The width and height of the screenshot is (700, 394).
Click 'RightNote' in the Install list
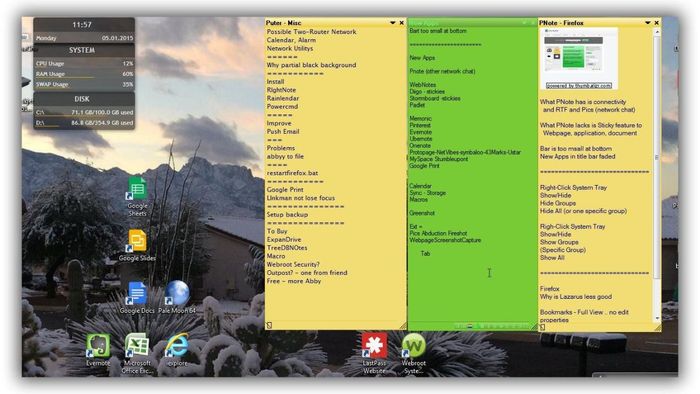tap(281, 90)
